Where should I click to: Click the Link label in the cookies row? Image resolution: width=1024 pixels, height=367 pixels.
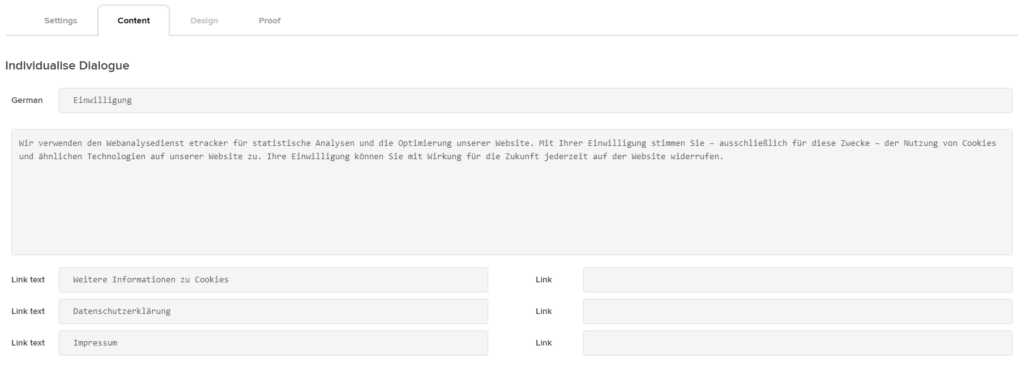click(x=543, y=279)
